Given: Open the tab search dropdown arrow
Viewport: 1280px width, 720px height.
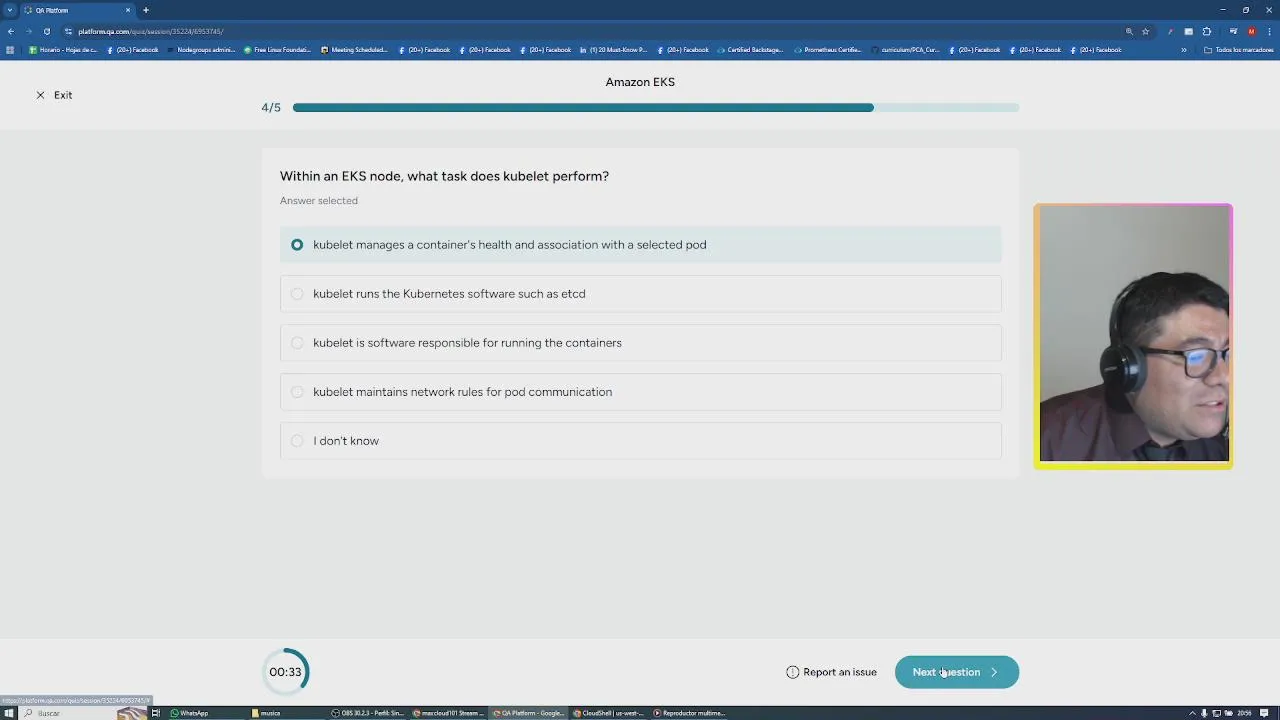Looking at the screenshot, I should [10, 10].
